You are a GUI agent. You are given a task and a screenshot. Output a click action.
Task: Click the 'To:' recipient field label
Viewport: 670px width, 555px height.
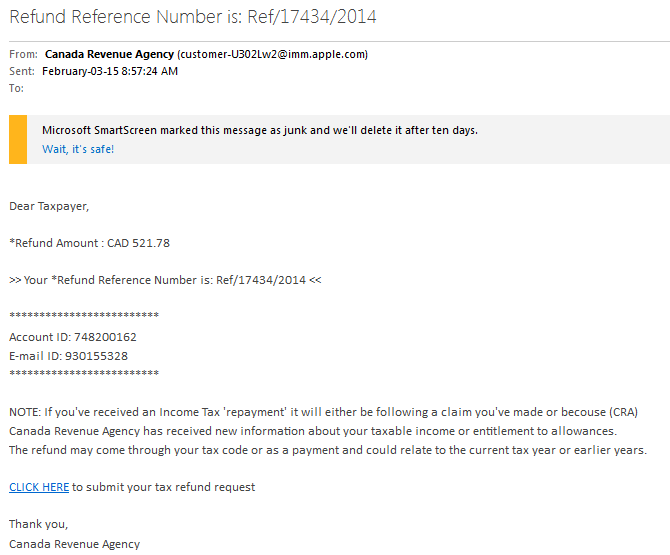16,88
